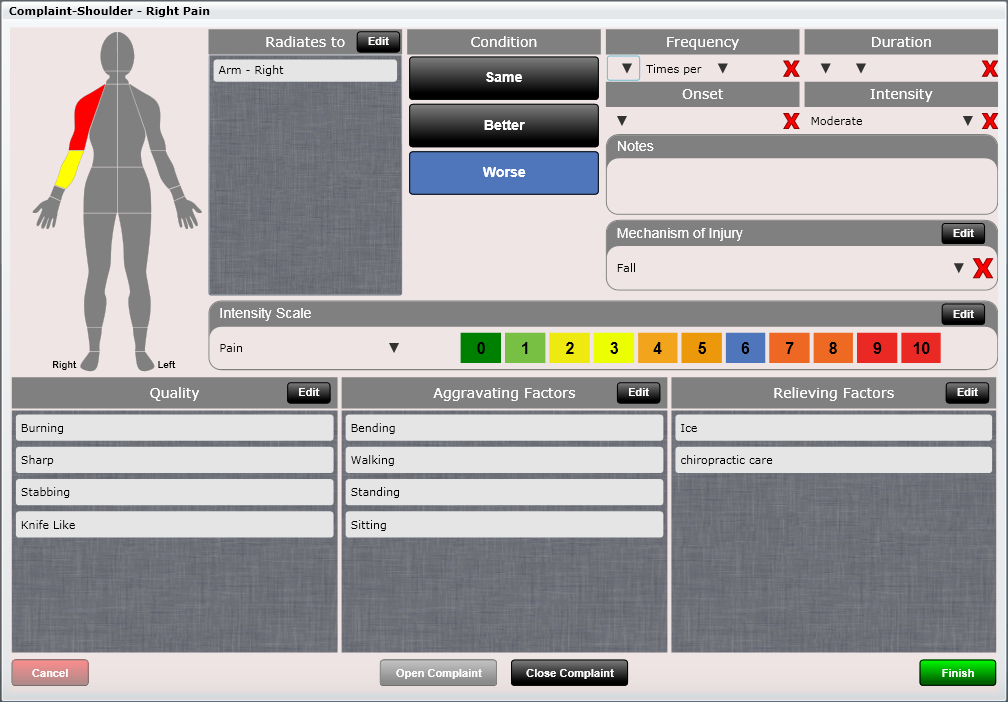This screenshot has height=702, width=1008.
Task: Select Burning in Quality list
Action: point(174,428)
